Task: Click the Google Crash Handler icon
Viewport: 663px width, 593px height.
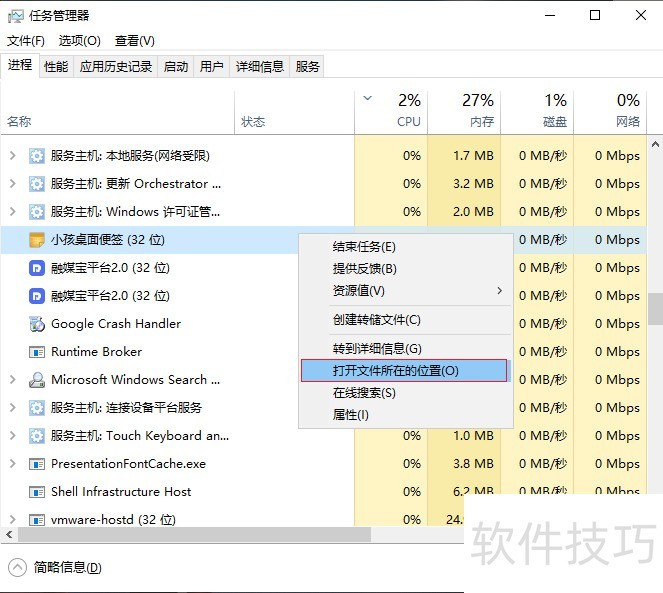Action: click(x=37, y=324)
